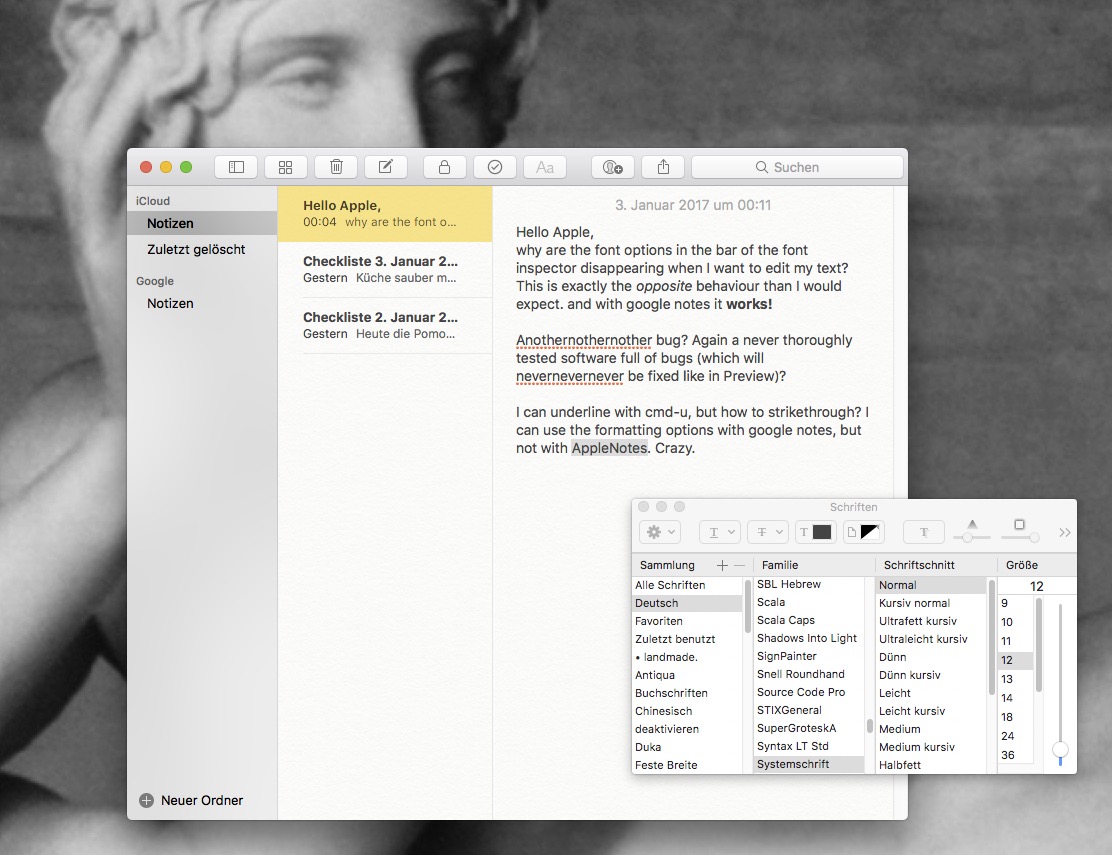Viewport: 1112px width, 855px height.
Task: Select Google Notizen folder
Action: click(202, 303)
